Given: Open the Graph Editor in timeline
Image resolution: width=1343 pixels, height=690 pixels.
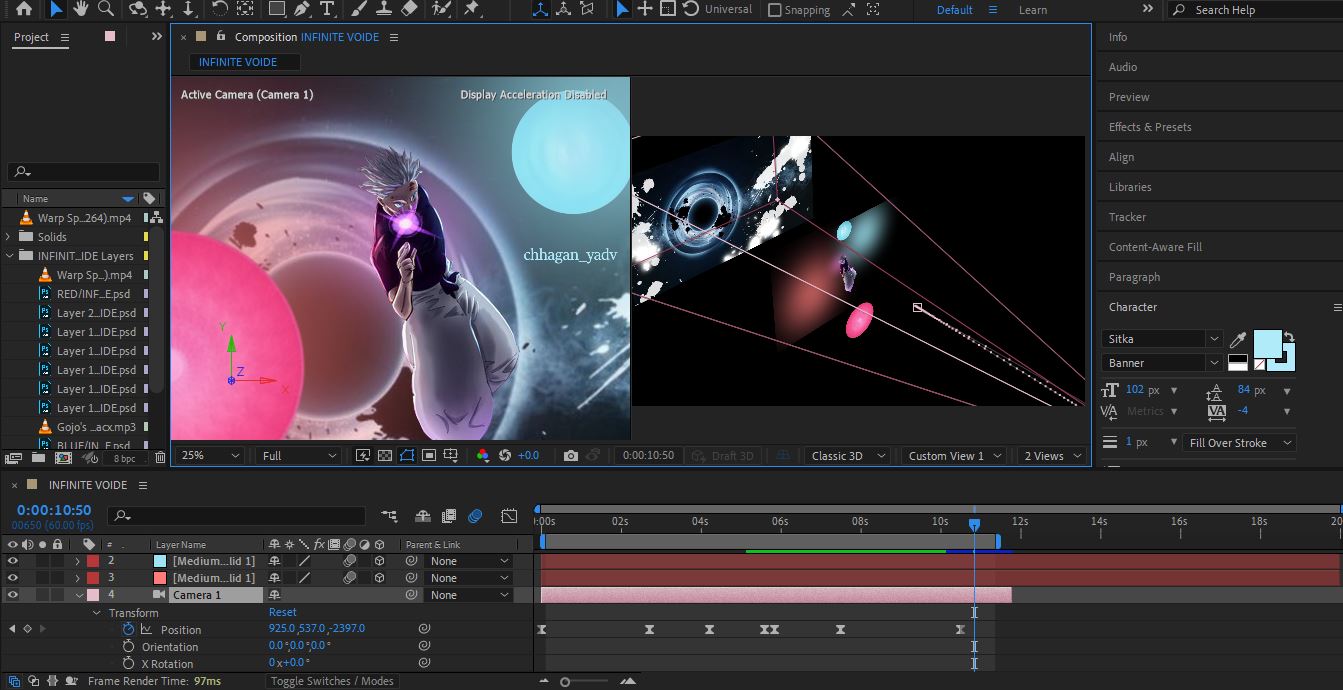Looking at the screenshot, I should 509,517.
